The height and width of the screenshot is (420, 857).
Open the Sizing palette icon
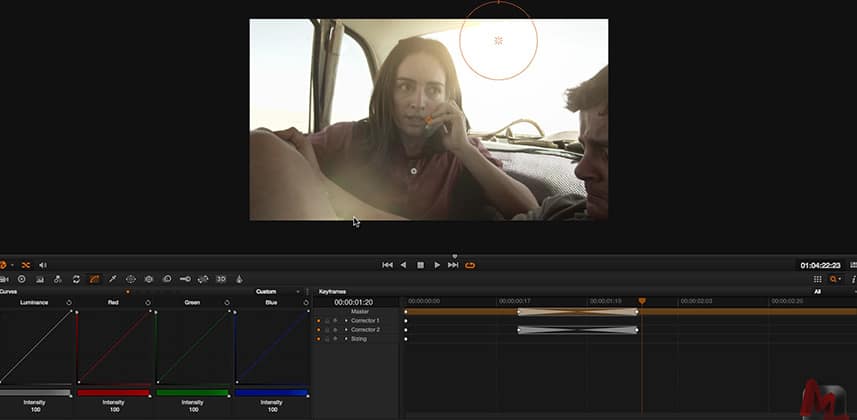tap(203, 279)
